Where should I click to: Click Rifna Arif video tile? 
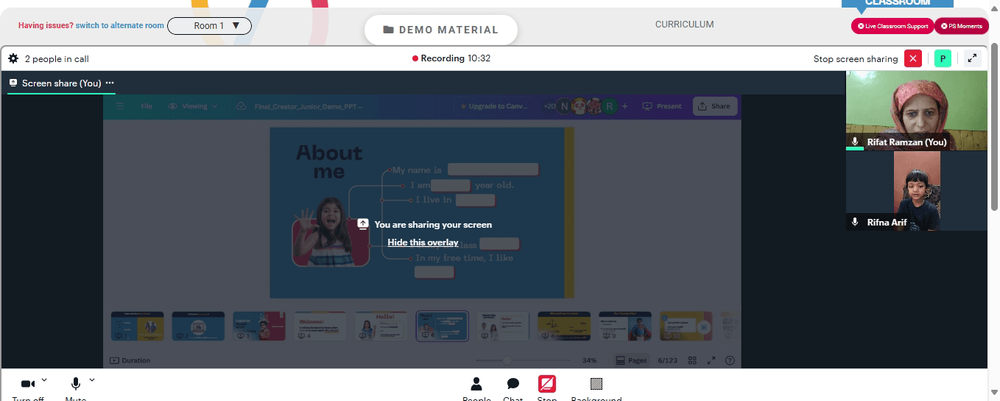(x=916, y=191)
